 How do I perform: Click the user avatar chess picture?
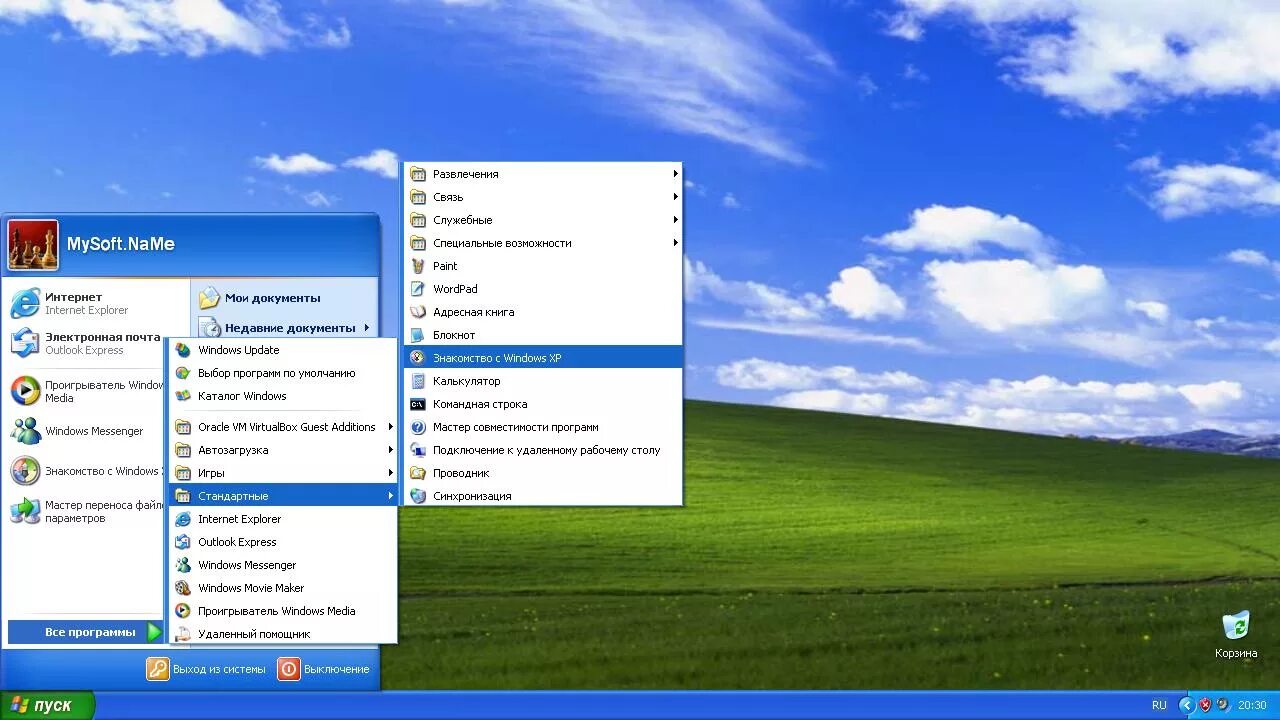[33, 245]
